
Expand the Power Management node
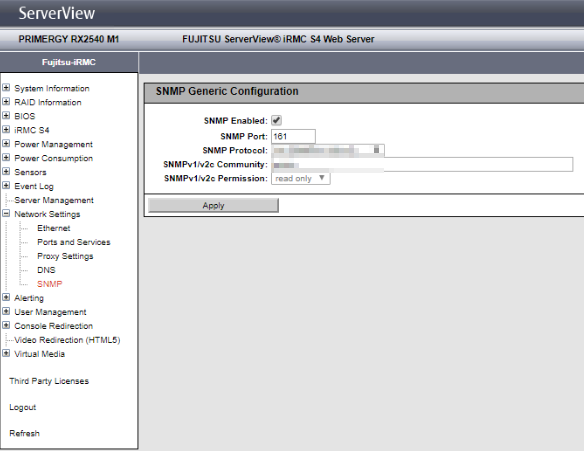pyautogui.click(x=6, y=143)
